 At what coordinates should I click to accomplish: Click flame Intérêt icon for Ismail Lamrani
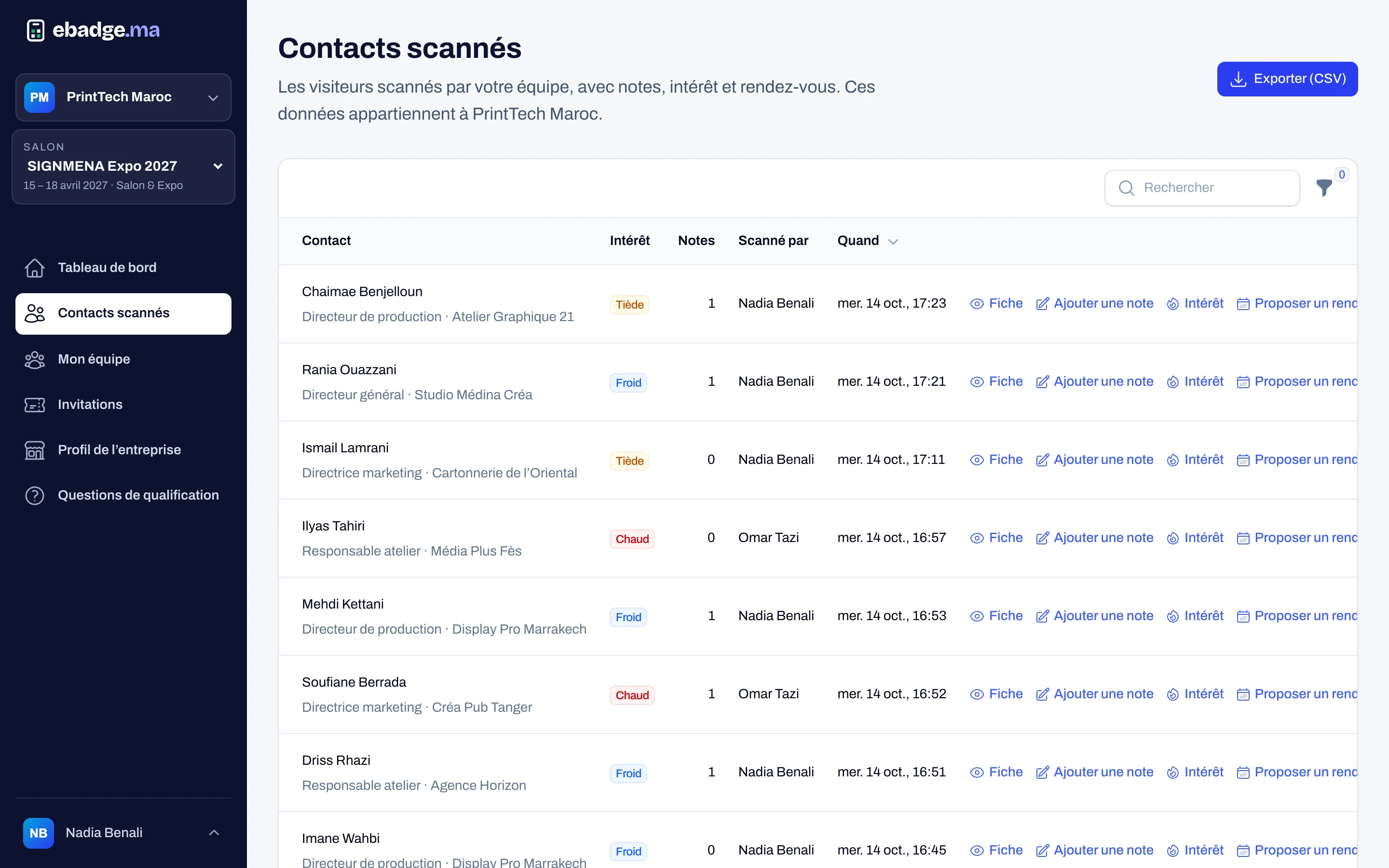pyautogui.click(x=1173, y=460)
